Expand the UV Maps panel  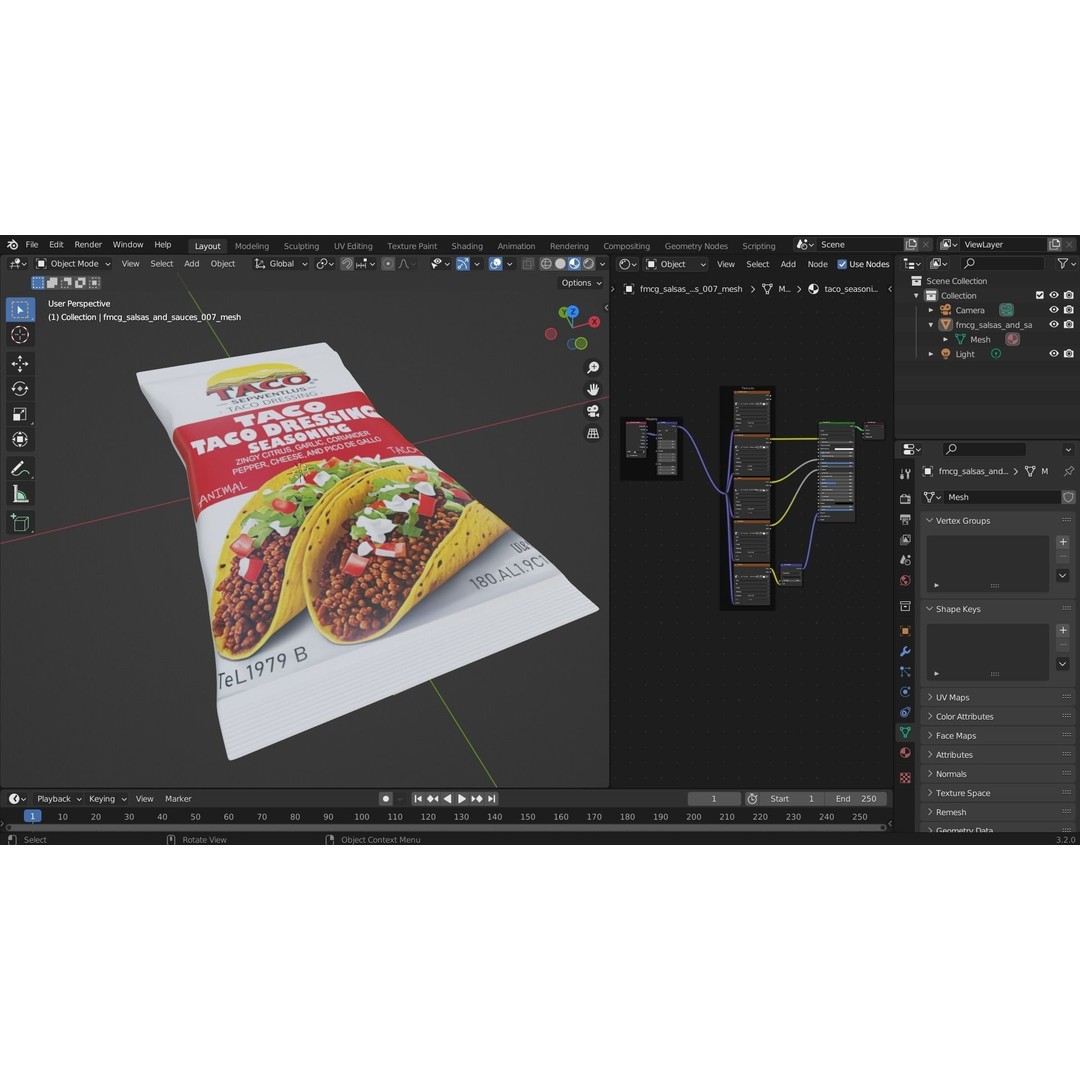(997, 698)
